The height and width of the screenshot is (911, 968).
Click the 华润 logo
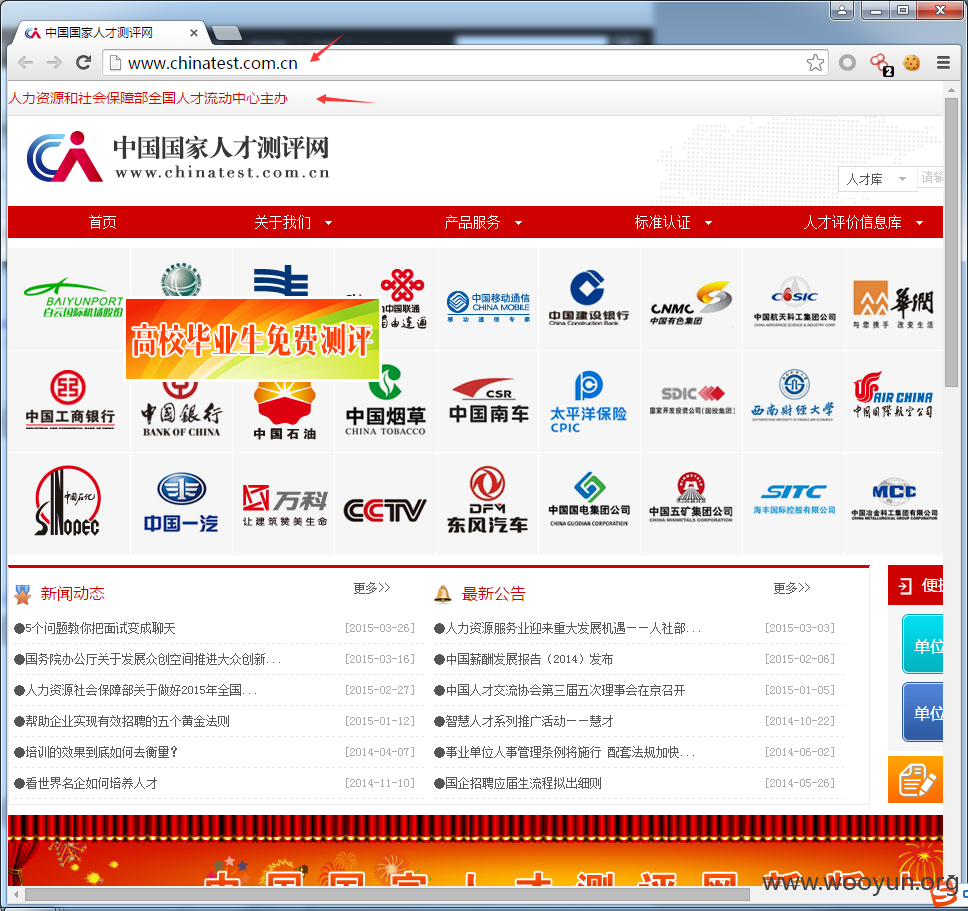pyautogui.click(x=893, y=304)
